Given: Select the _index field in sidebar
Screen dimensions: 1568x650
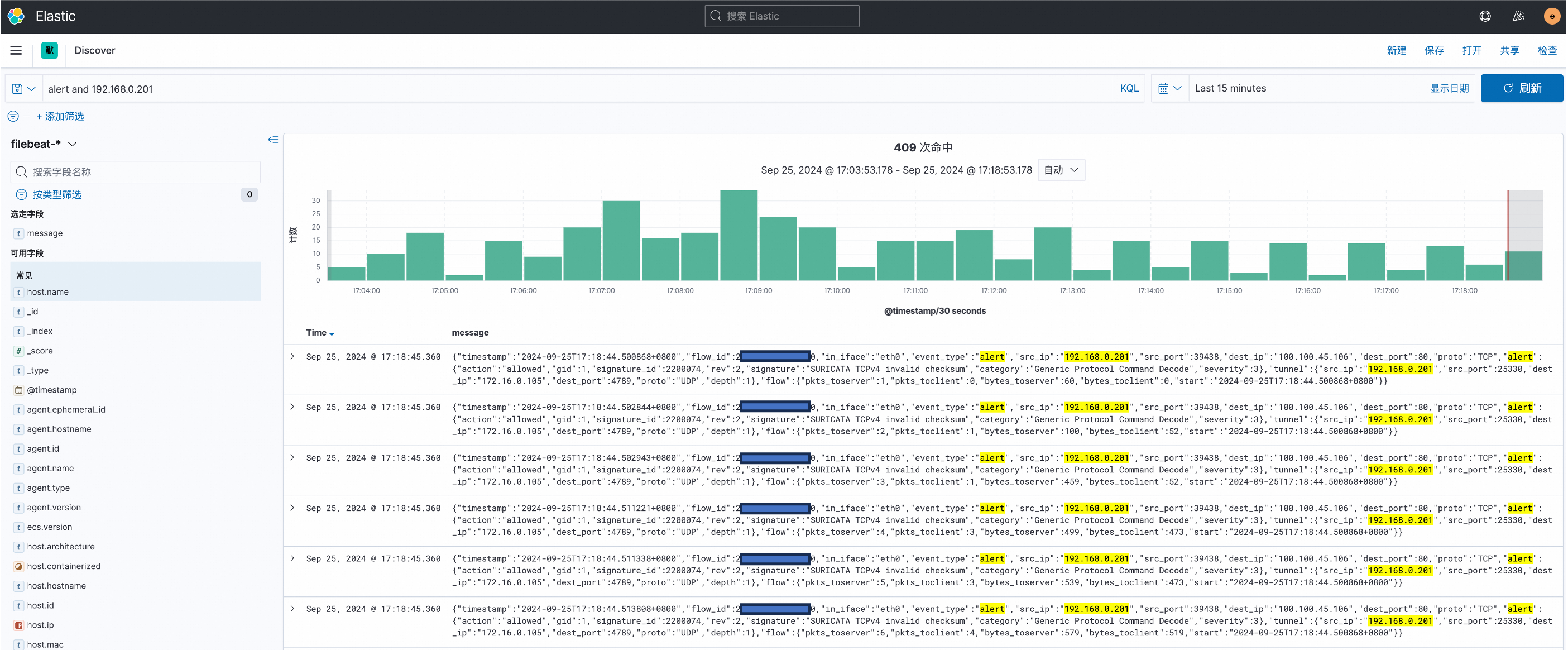Looking at the screenshot, I should [40, 331].
